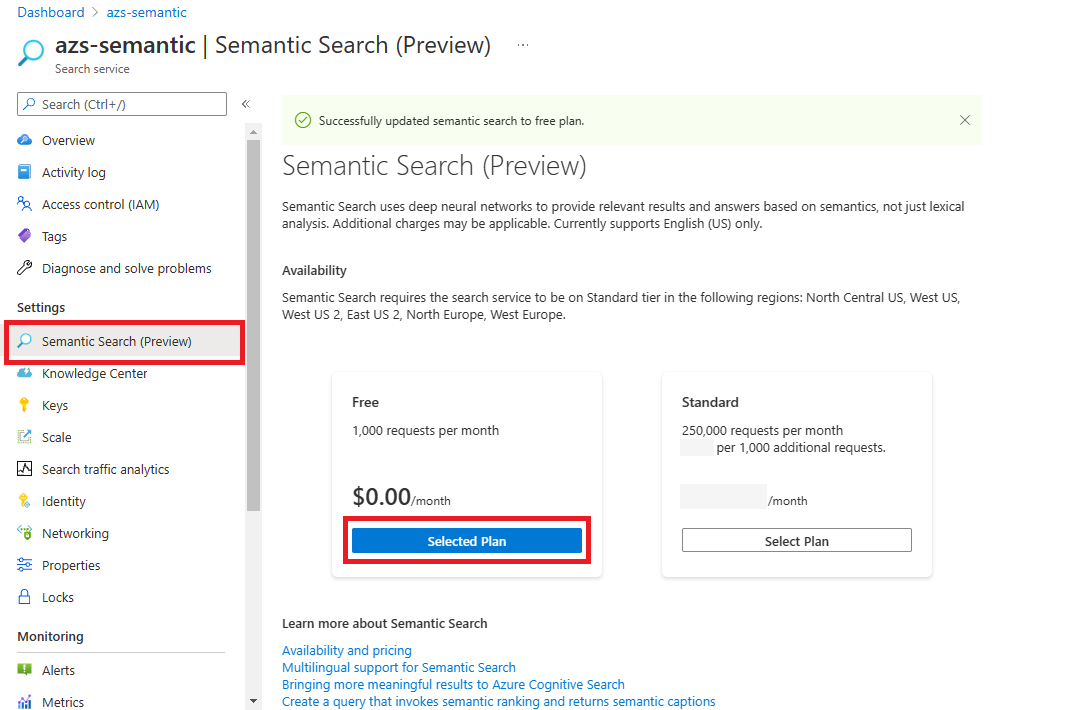The image size is (1070, 710).
Task: Dismiss the success notification banner
Action: click(965, 120)
